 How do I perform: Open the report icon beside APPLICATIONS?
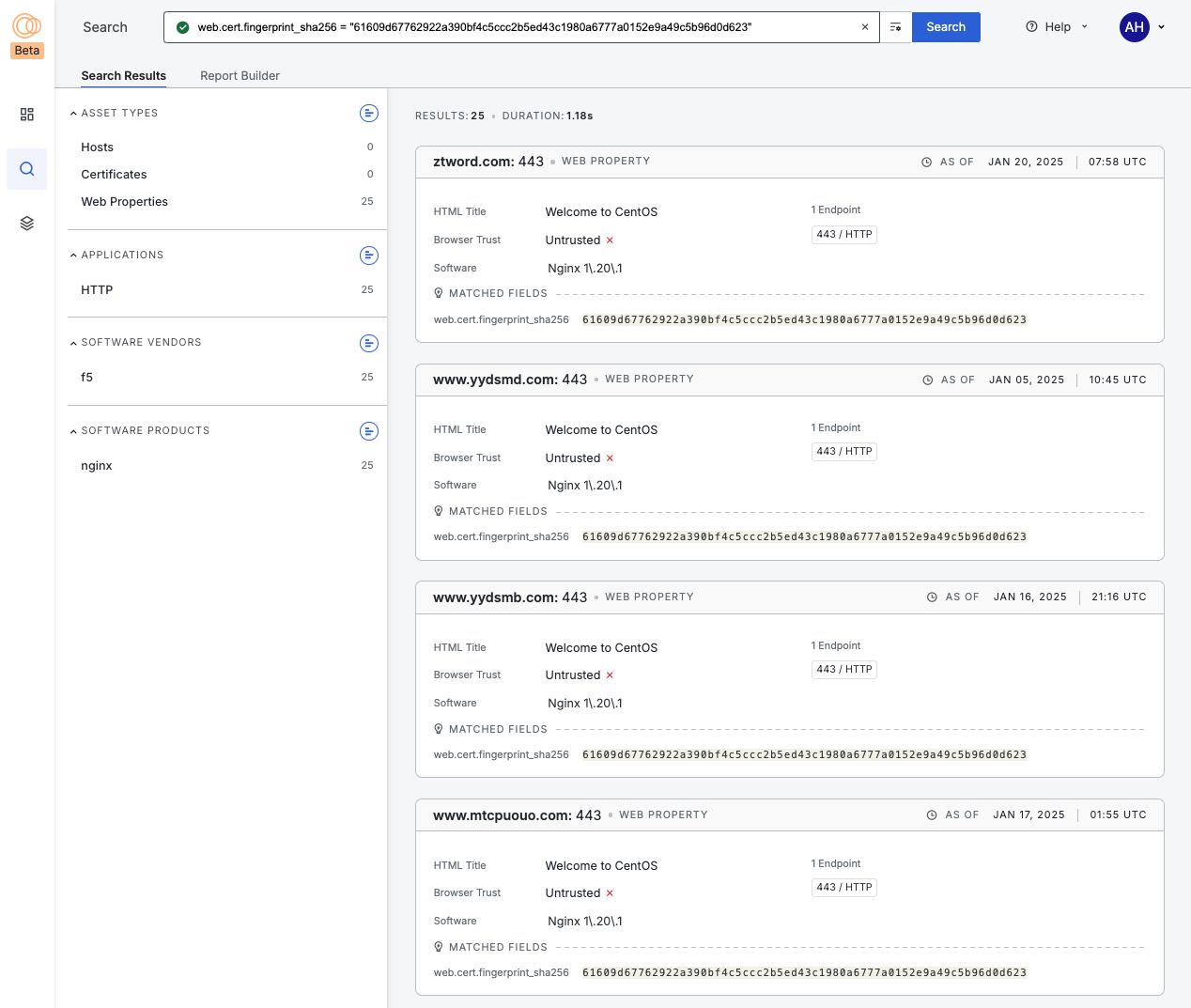click(368, 256)
